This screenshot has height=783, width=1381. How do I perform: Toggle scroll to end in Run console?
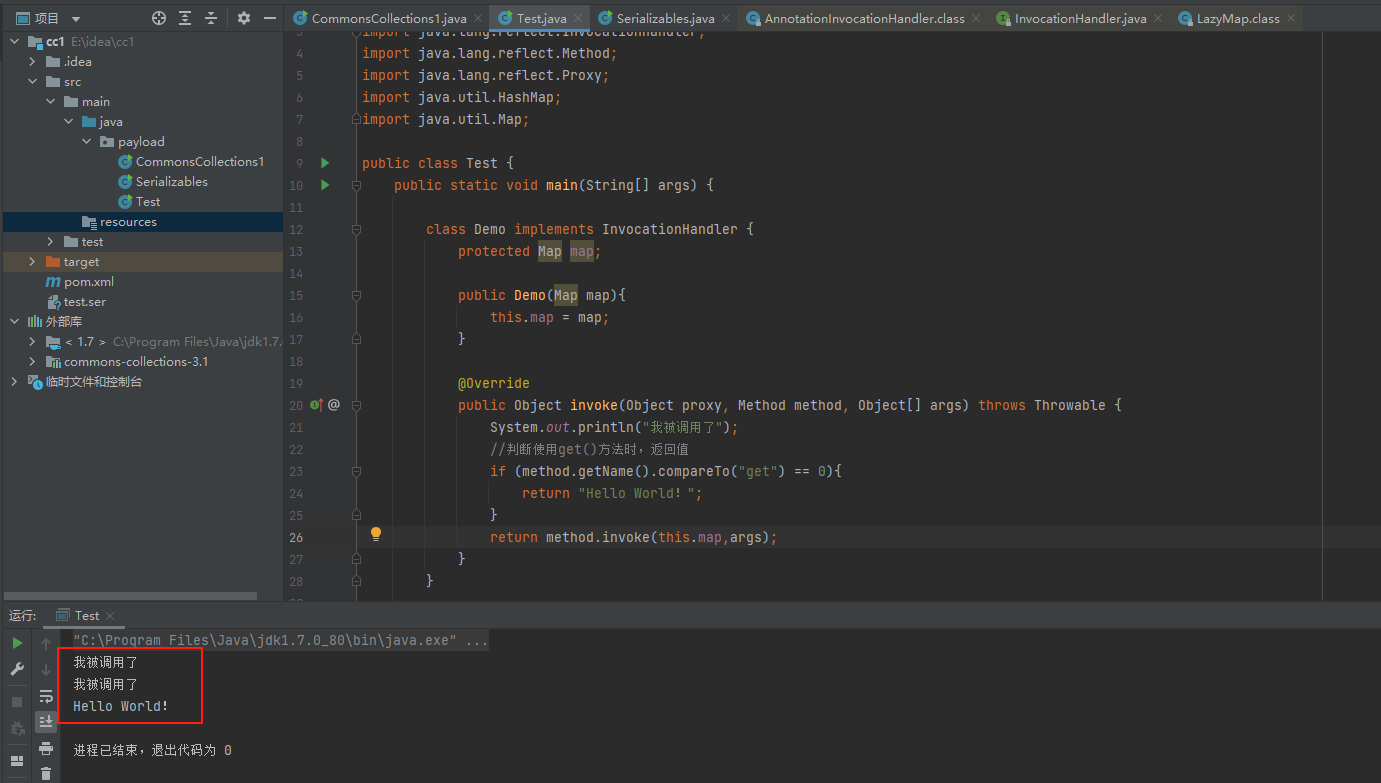click(x=46, y=721)
